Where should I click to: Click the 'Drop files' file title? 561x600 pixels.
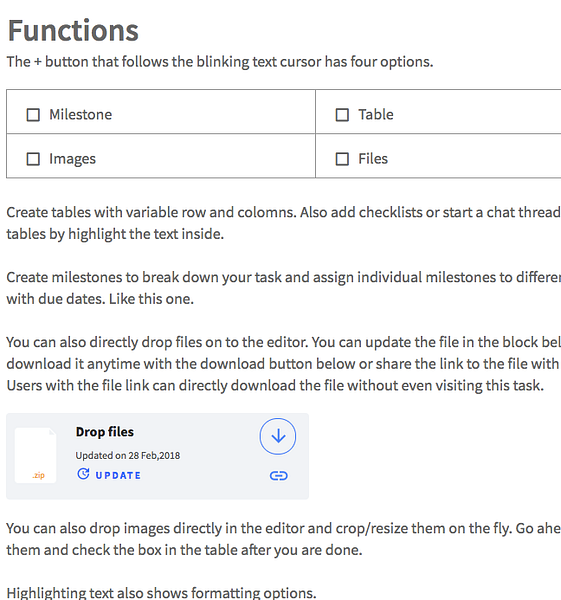point(104,432)
